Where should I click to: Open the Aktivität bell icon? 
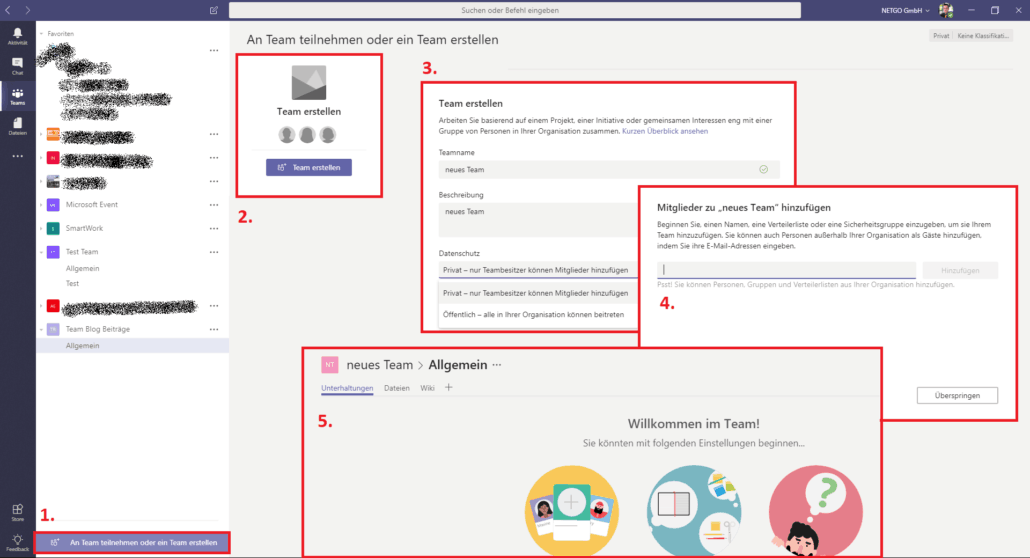18,35
